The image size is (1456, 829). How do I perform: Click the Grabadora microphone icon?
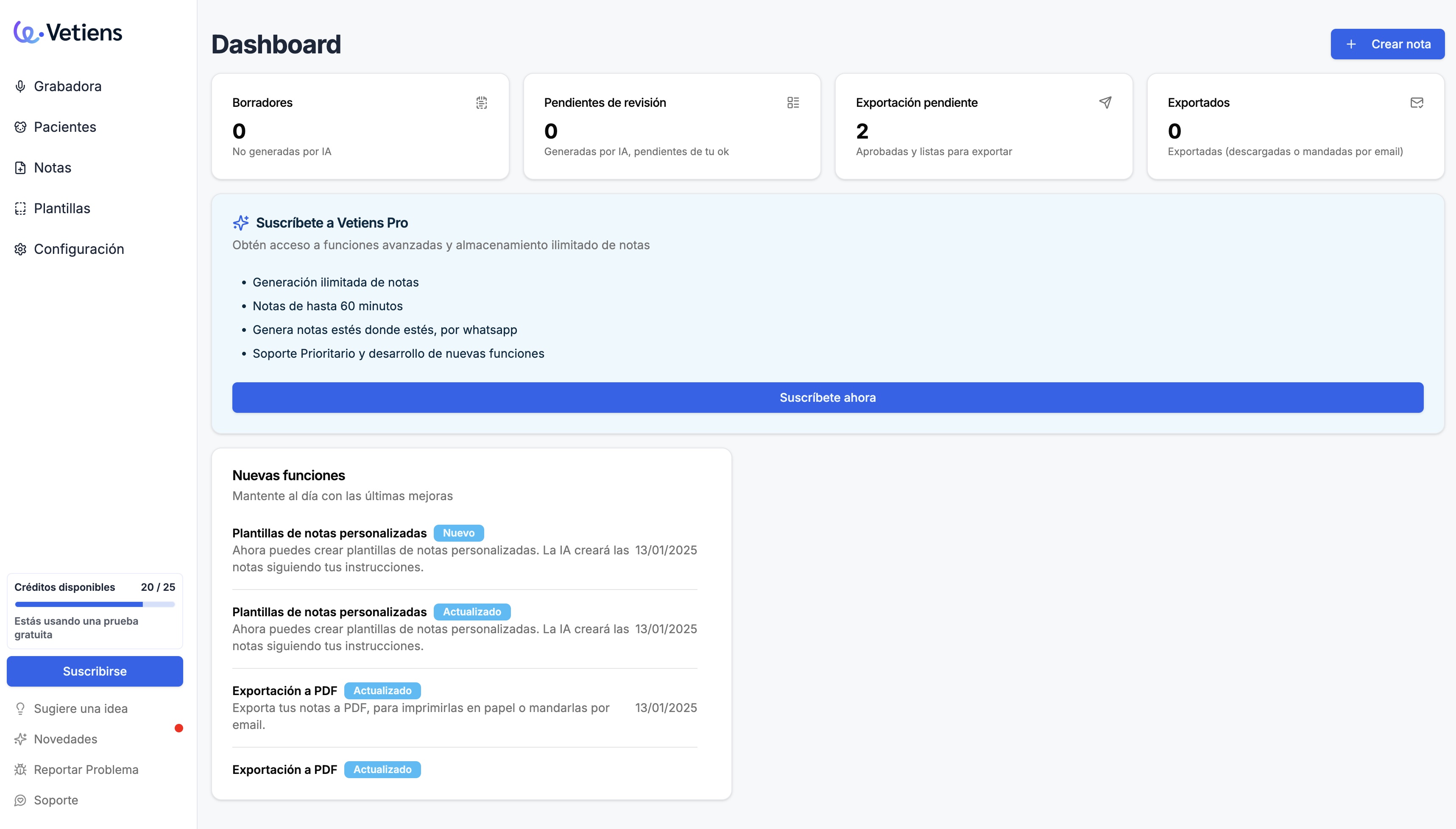click(x=20, y=86)
